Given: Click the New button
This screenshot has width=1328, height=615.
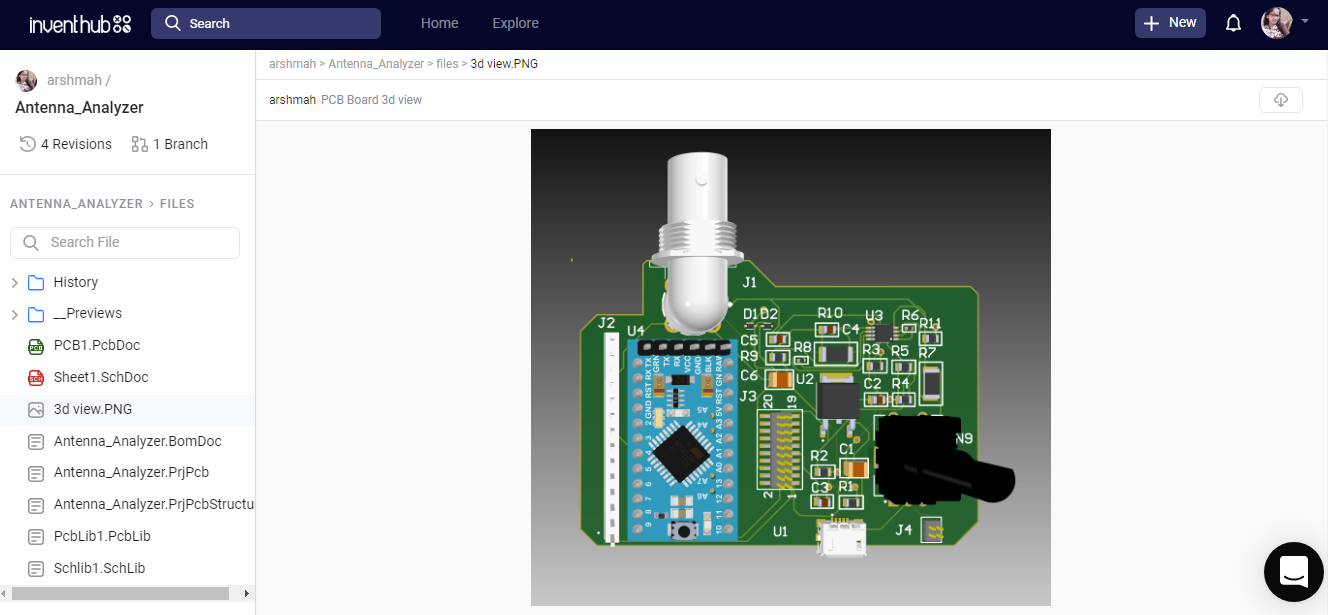Looking at the screenshot, I should 1169,21.
